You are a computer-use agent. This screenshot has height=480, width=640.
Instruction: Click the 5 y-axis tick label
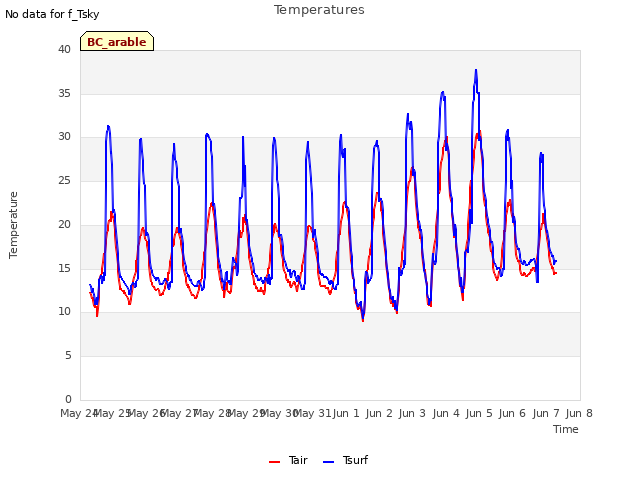pos(68,356)
